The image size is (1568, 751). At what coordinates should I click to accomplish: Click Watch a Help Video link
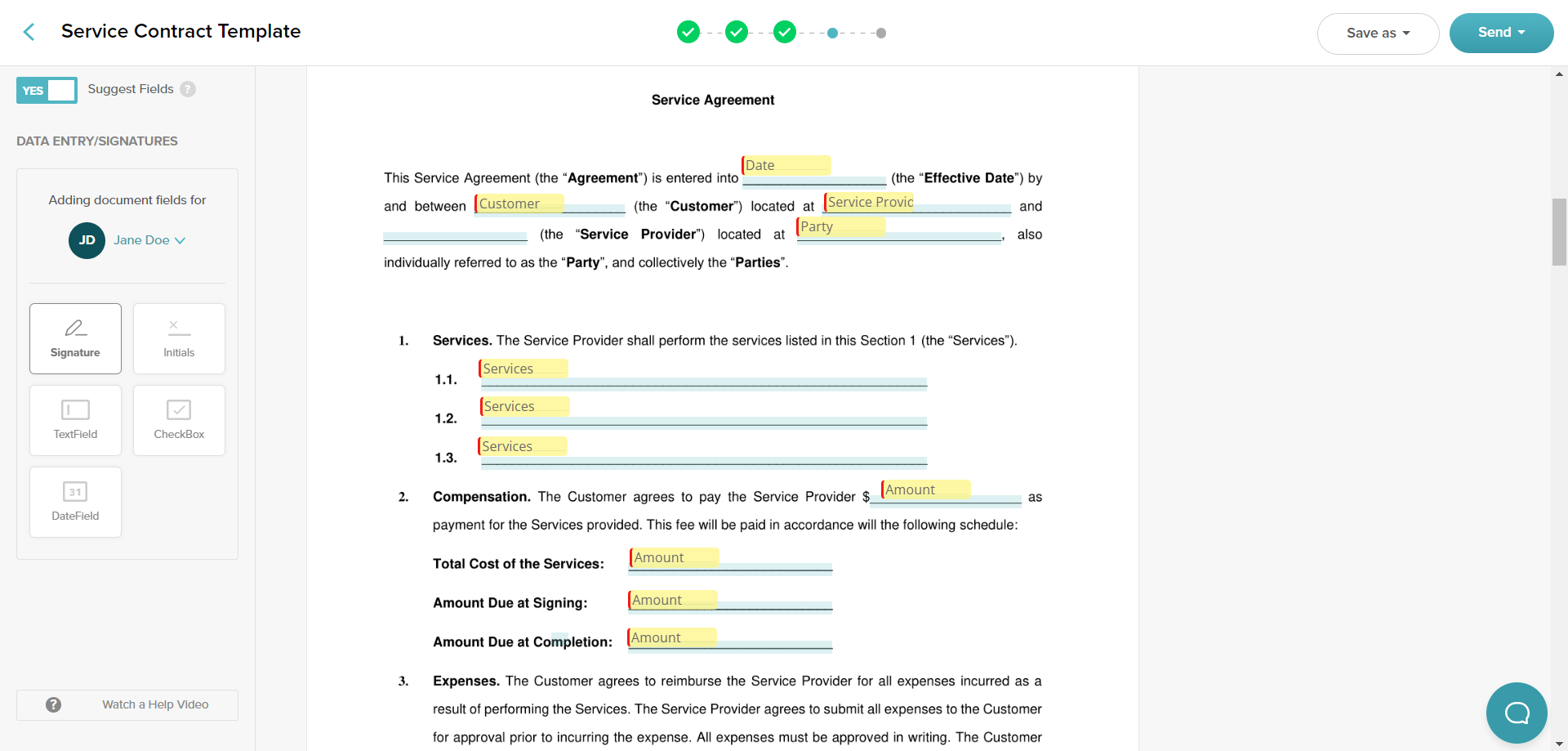click(155, 704)
